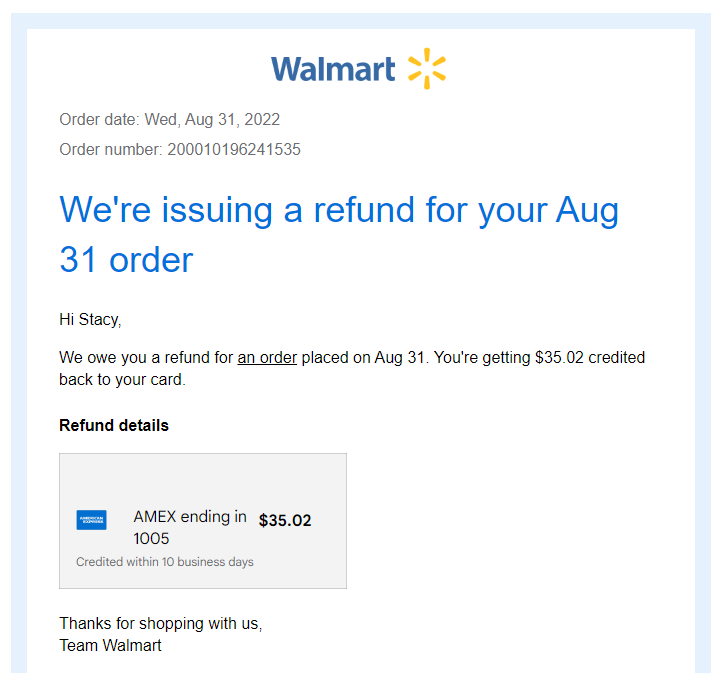Click the 'Refund details' heading
The height and width of the screenshot is (673, 721).
114,426
